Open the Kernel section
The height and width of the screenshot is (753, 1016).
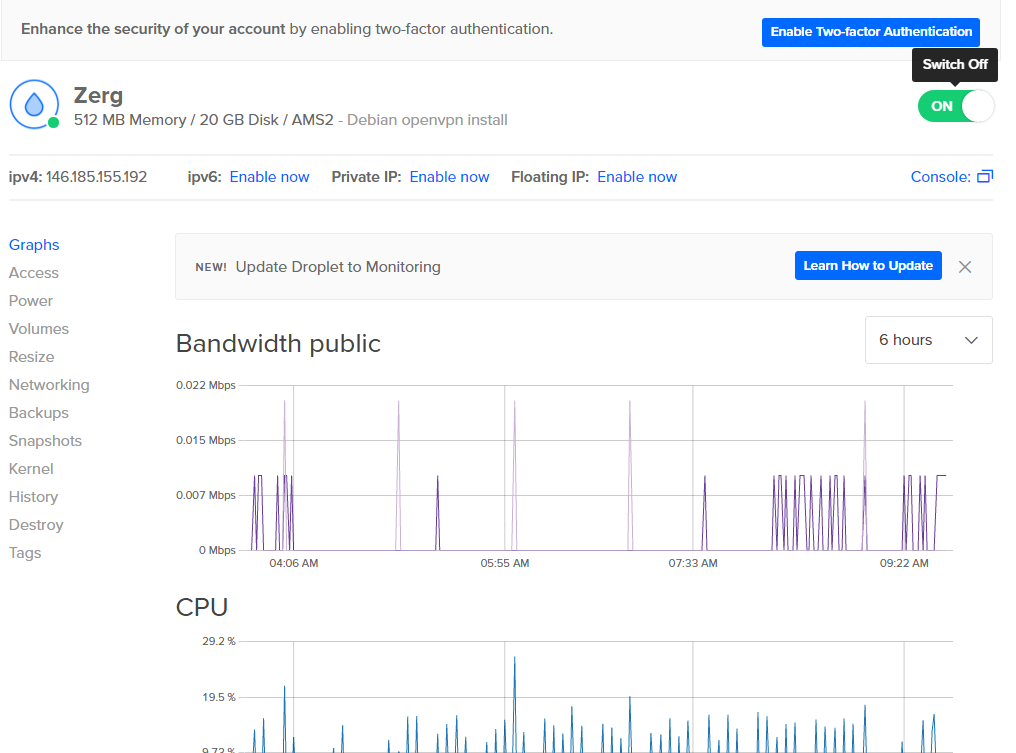tap(31, 469)
